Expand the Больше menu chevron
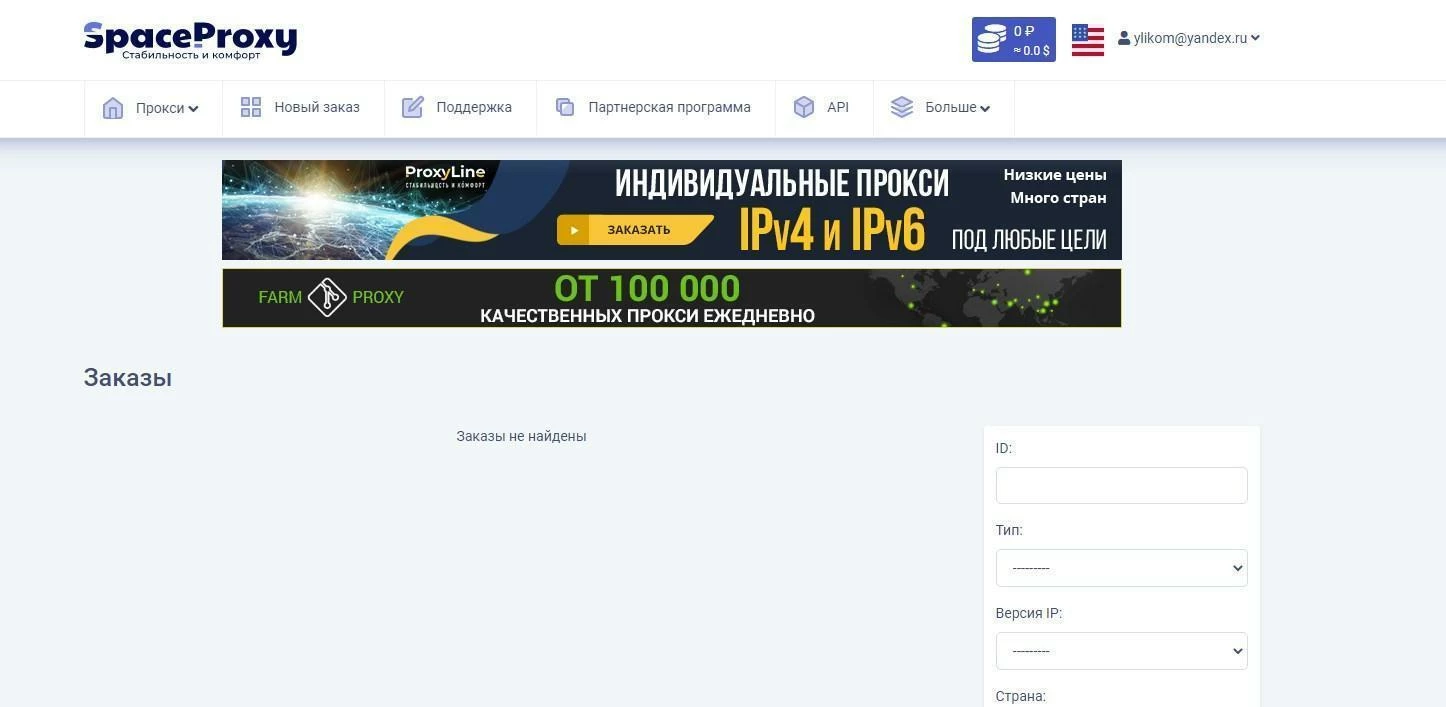Image resolution: width=1446 pixels, height=707 pixels. coord(985,109)
